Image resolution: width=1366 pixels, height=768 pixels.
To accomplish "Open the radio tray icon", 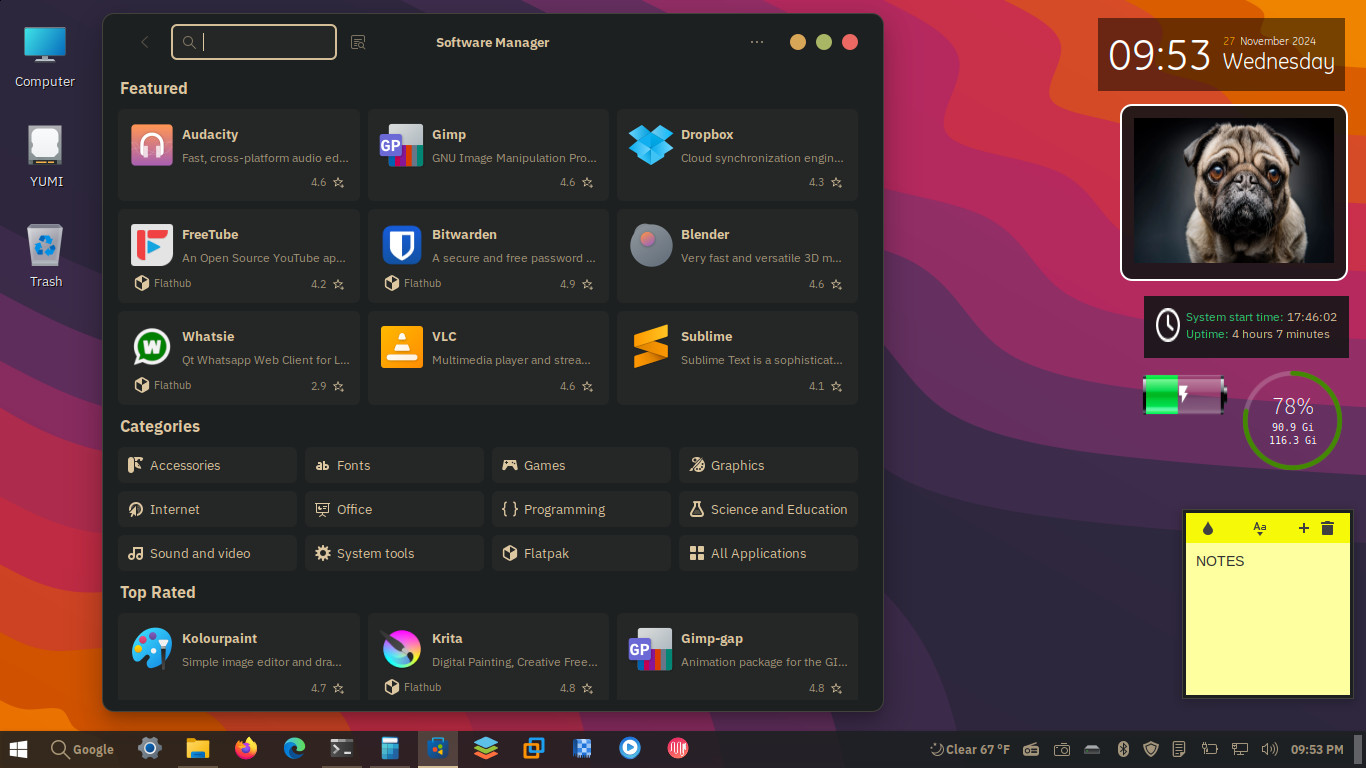I will click(1031, 749).
